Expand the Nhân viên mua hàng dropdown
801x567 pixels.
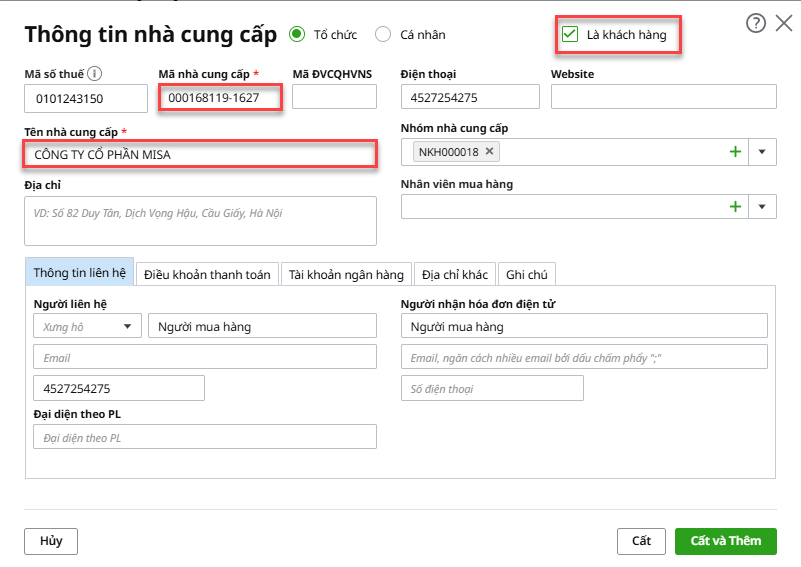[x=762, y=207]
